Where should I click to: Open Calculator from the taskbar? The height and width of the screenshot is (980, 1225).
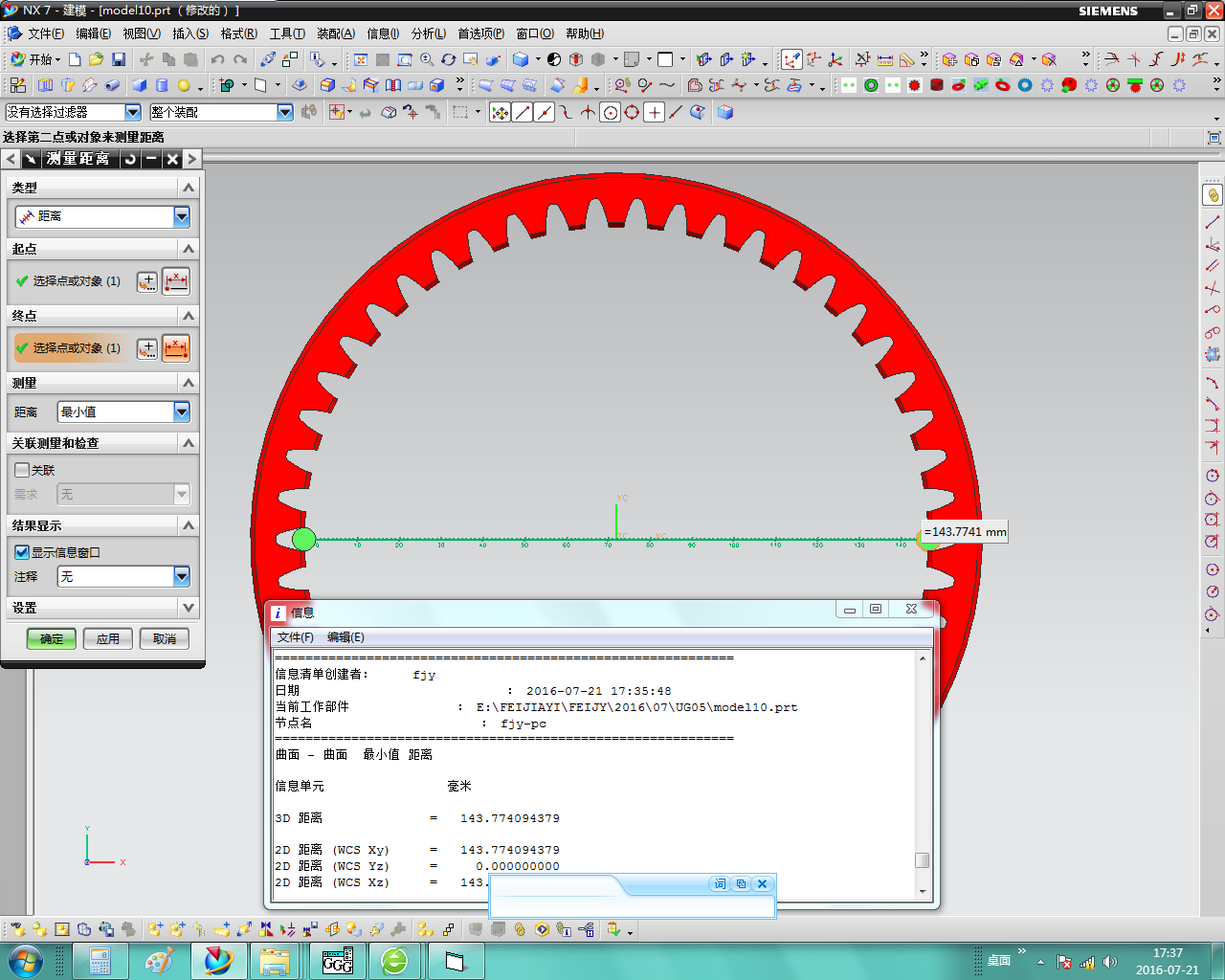click(100, 960)
